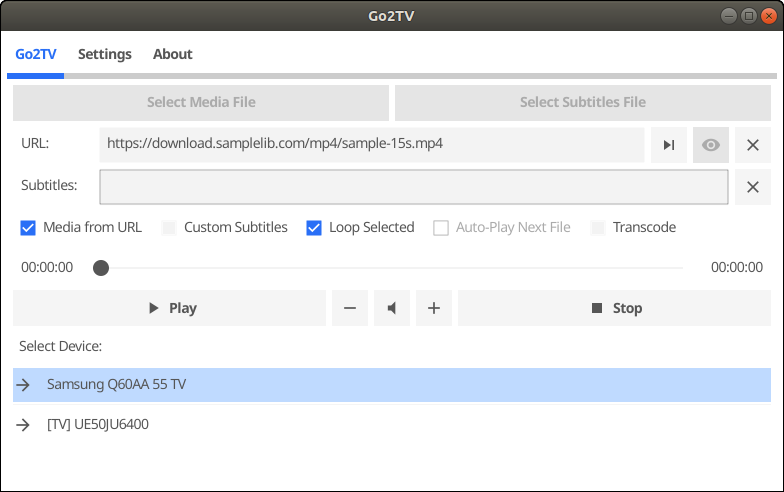Switch to the About tab
Image resolution: width=784 pixels, height=492 pixels.
pos(172,54)
